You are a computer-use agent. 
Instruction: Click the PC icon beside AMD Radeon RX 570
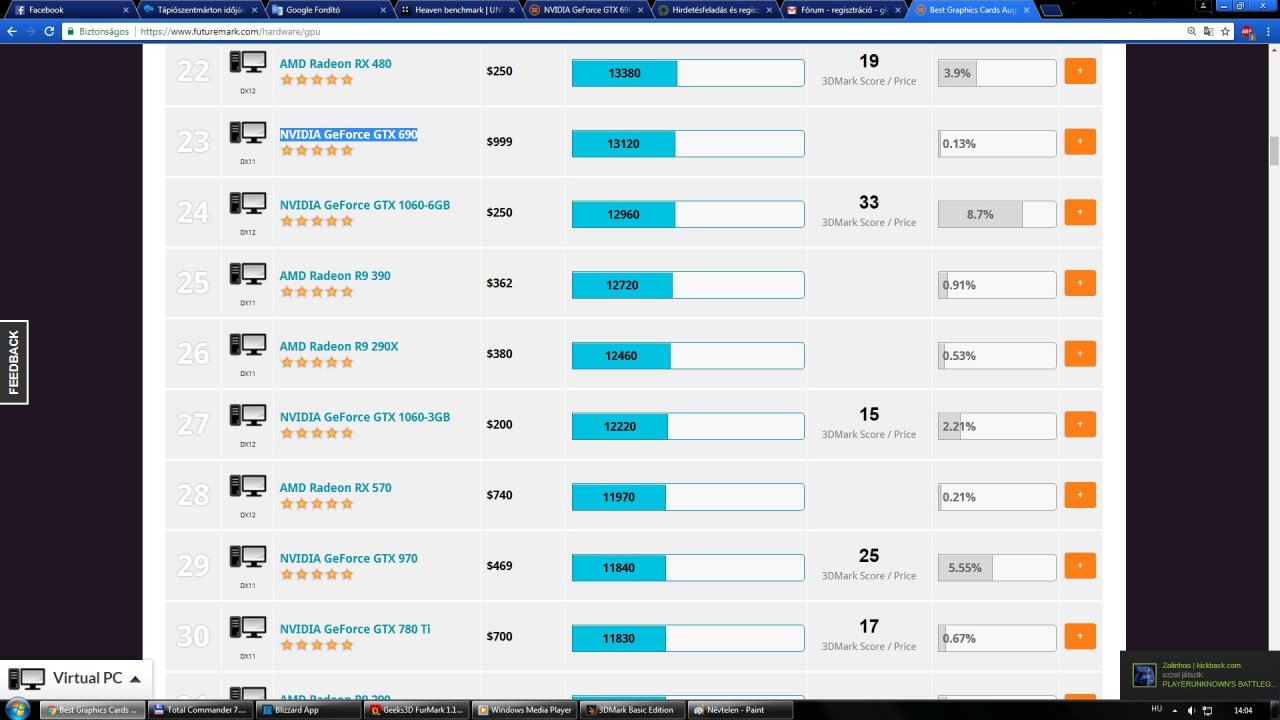pos(248,486)
